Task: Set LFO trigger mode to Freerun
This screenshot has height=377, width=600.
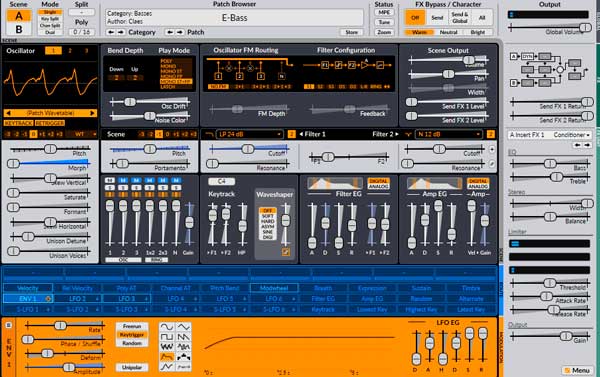Action: (132, 326)
